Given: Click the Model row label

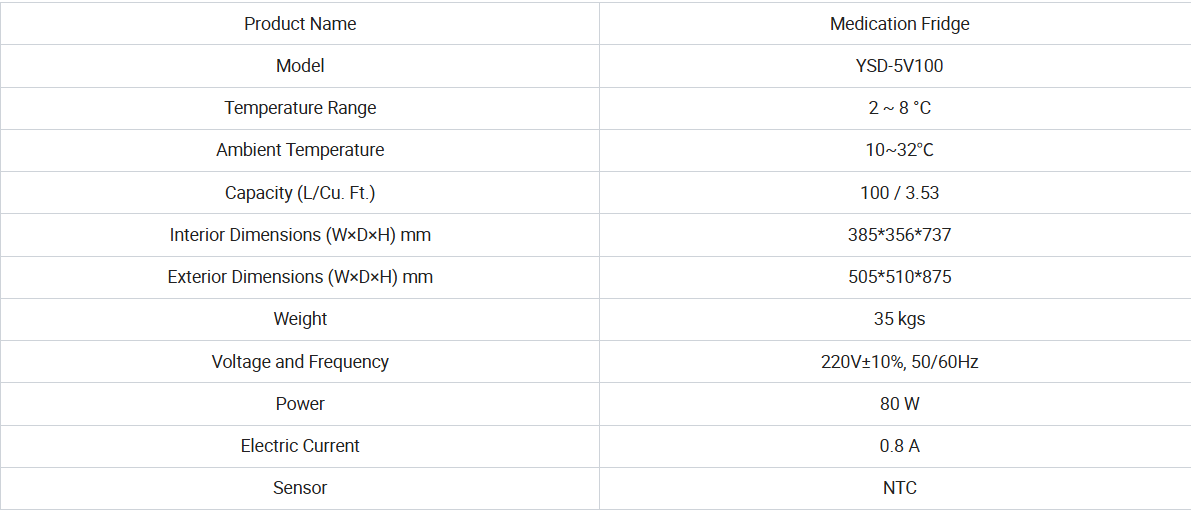Looking at the screenshot, I should click(x=300, y=66).
